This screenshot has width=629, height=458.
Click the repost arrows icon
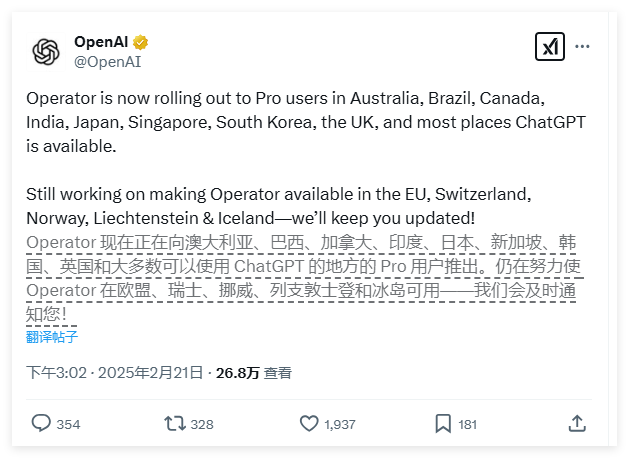pos(175,423)
